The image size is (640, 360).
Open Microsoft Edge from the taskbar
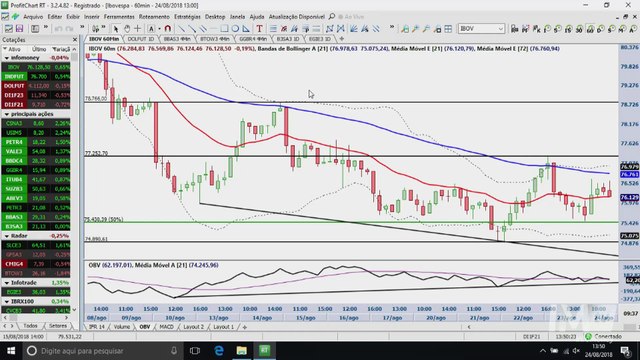coord(219,351)
